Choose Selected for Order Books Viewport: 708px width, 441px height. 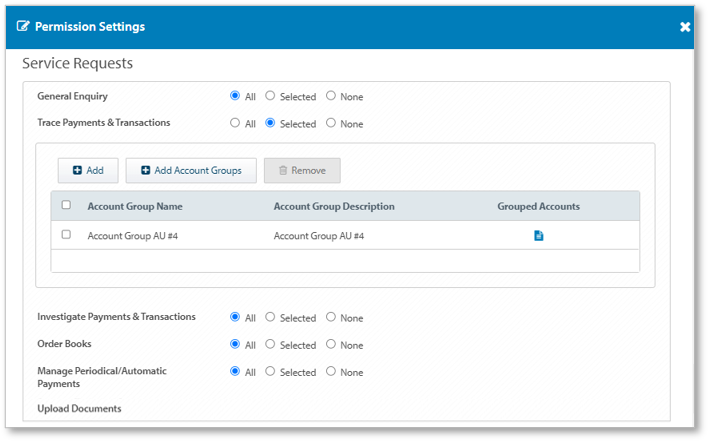(x=270, y=344)
